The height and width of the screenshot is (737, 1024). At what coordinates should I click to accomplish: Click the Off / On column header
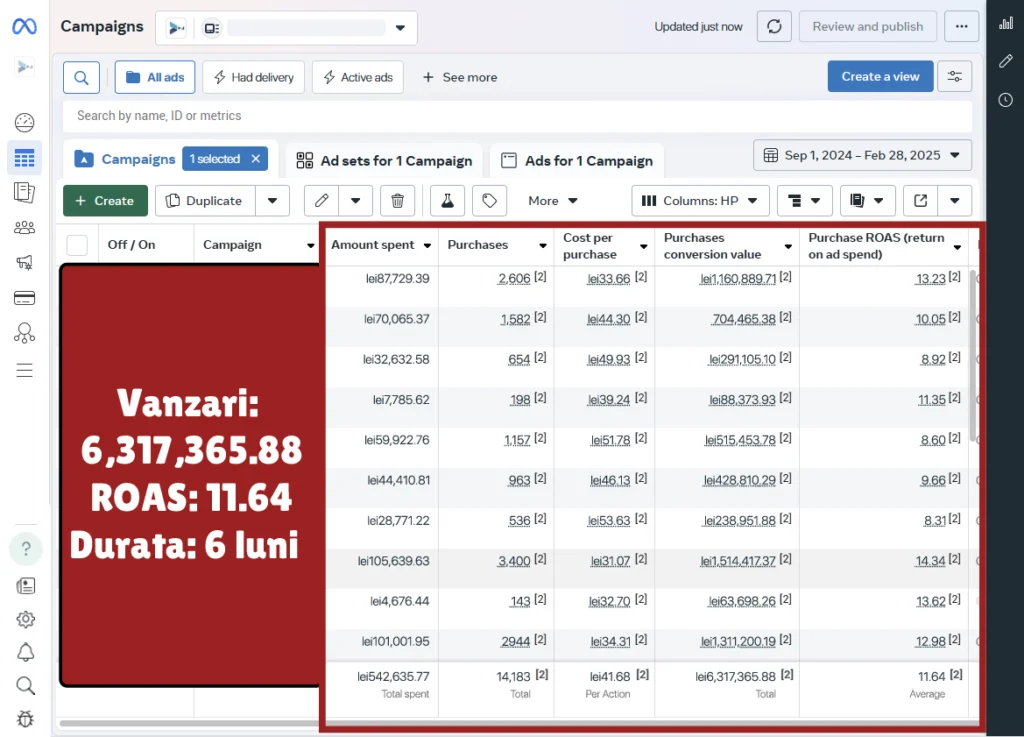(x=131, y=245)
